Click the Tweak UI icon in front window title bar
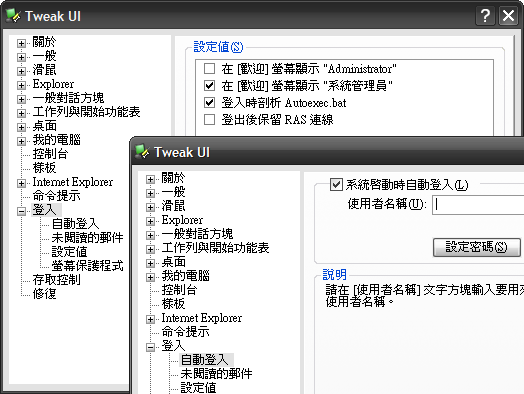Viewport: 524px width, 394px height. pos(142,152)
